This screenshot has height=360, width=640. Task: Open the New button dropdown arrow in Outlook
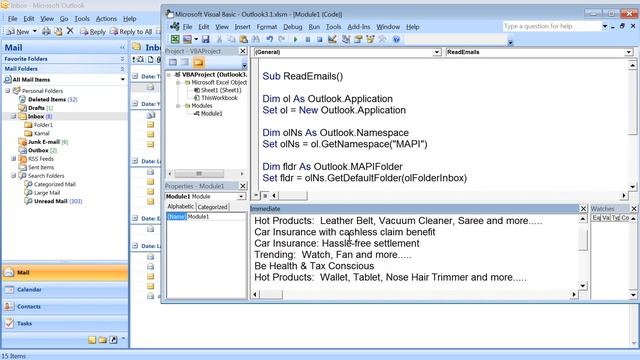(35, 31)
